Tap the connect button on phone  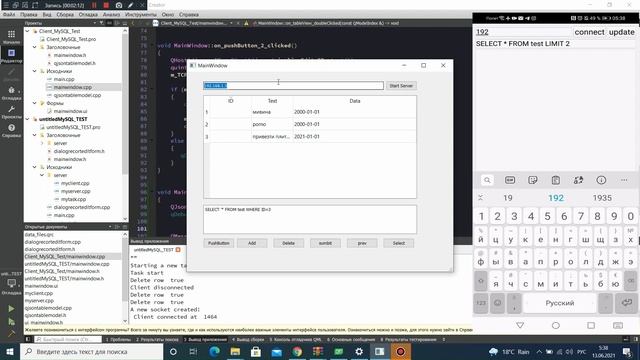589,32
